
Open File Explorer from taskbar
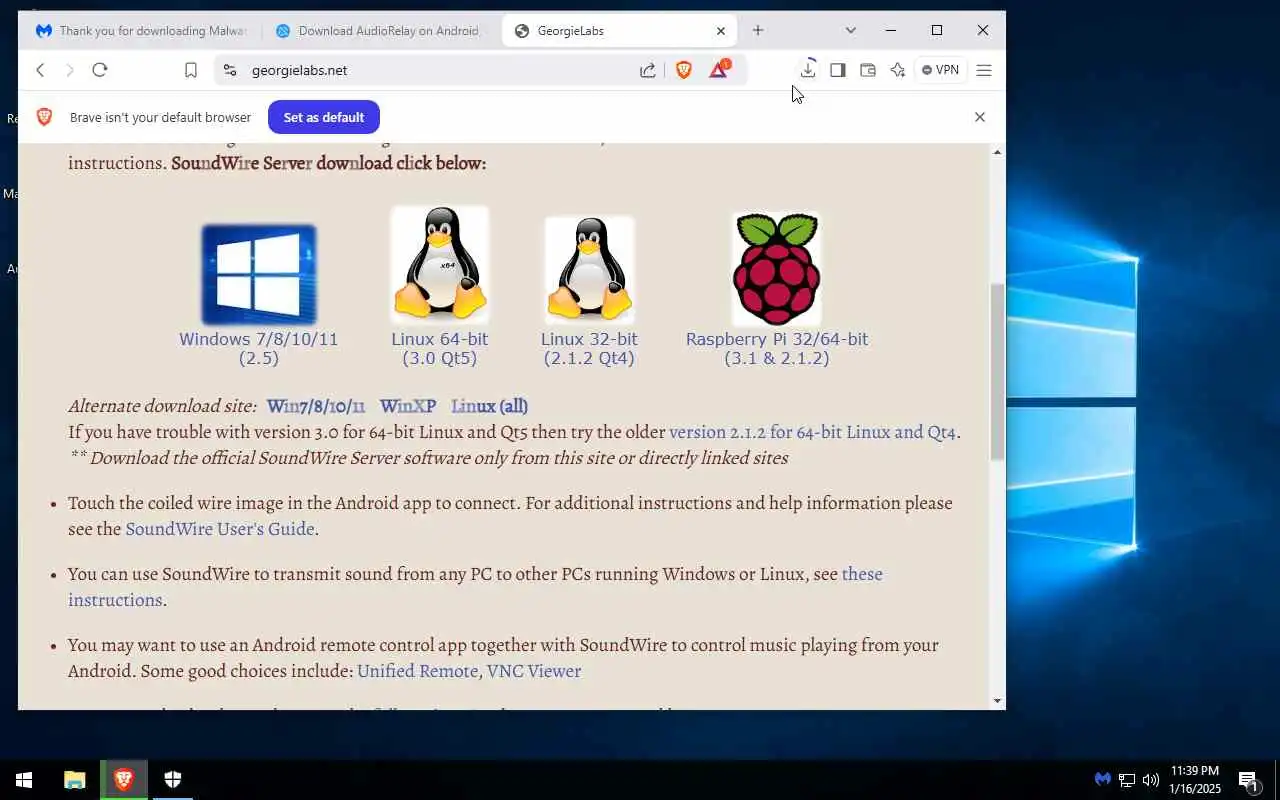pos(75,780)
